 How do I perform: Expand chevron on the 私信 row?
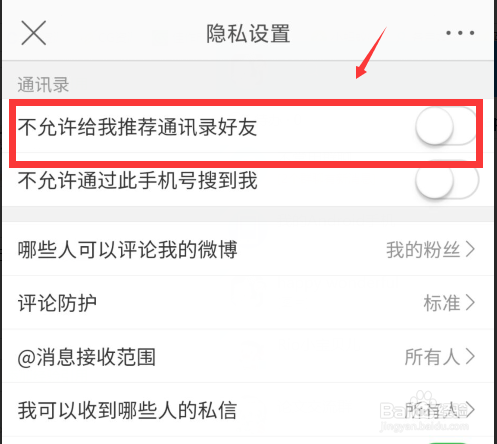pyautogui.click(x=470, y=410)
